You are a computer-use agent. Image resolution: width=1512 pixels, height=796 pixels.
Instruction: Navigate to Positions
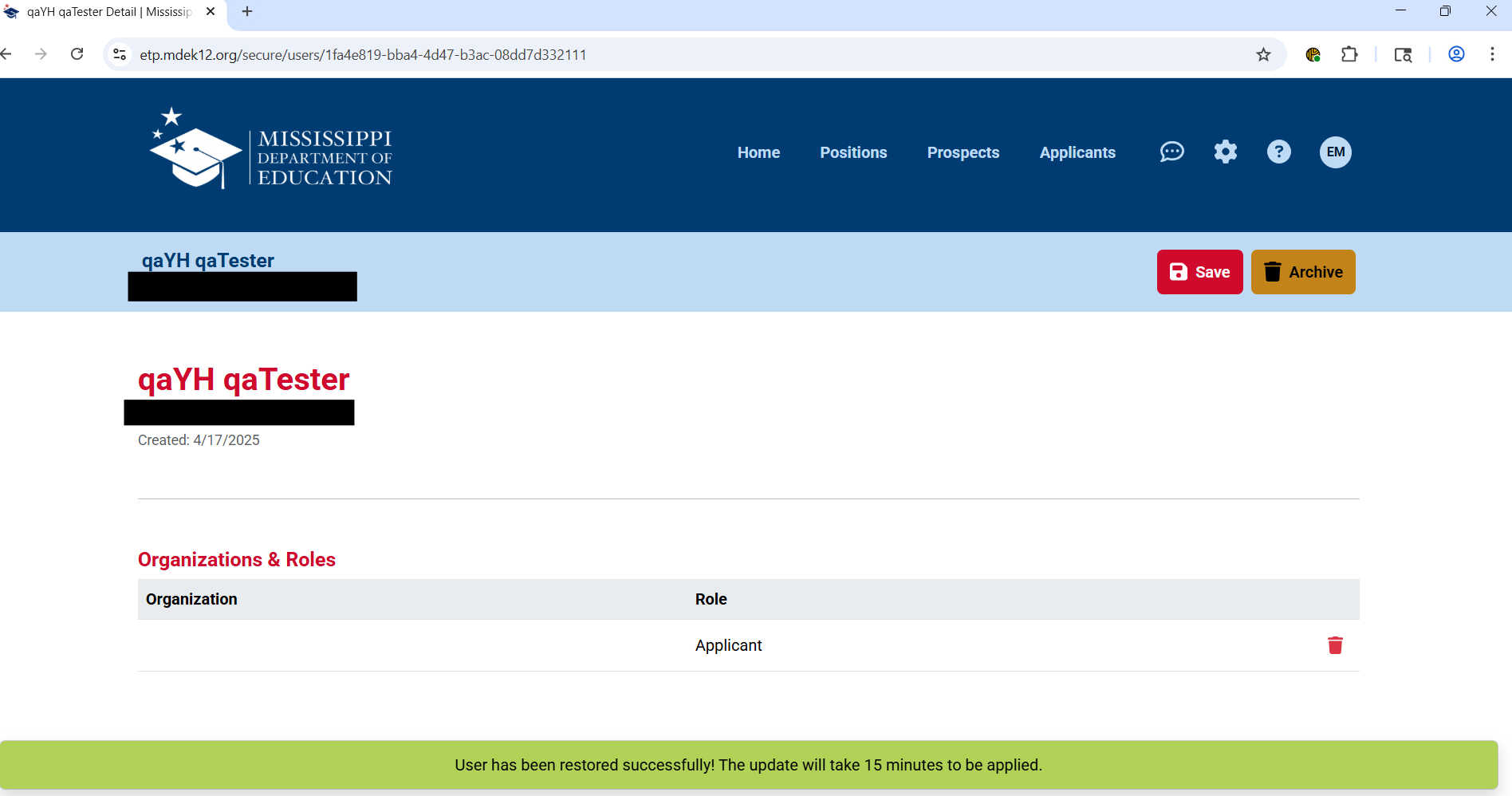[853, 152]
